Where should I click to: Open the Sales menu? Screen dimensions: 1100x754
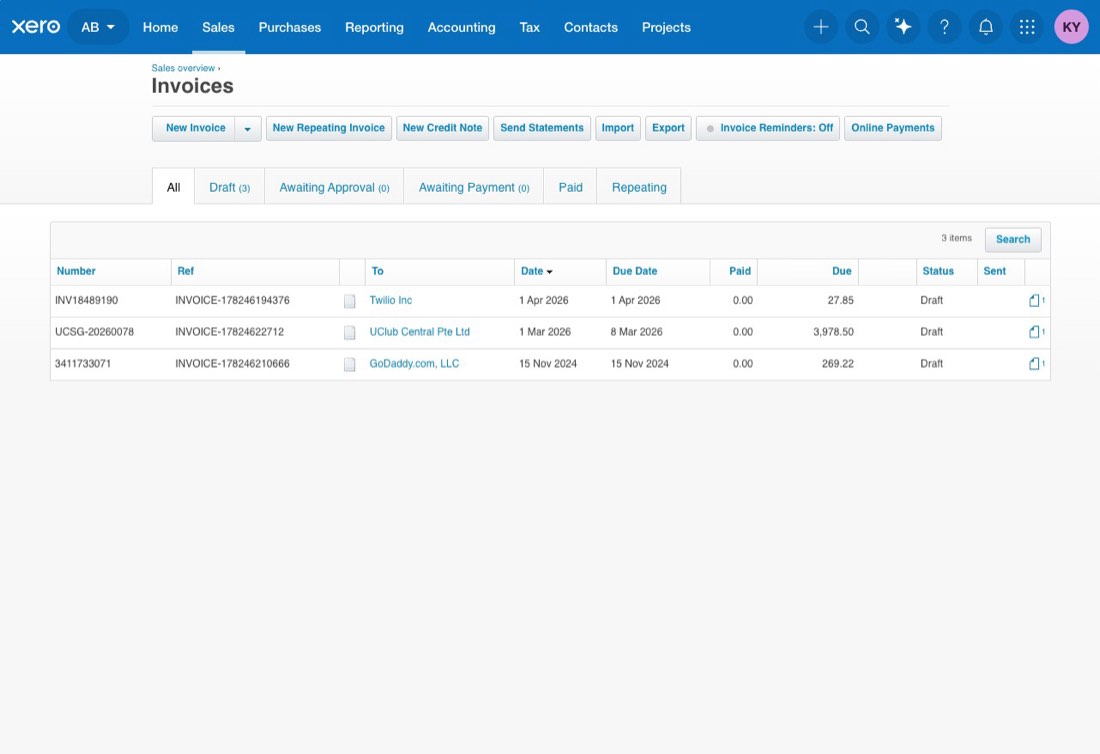click(x=218, y=27)
